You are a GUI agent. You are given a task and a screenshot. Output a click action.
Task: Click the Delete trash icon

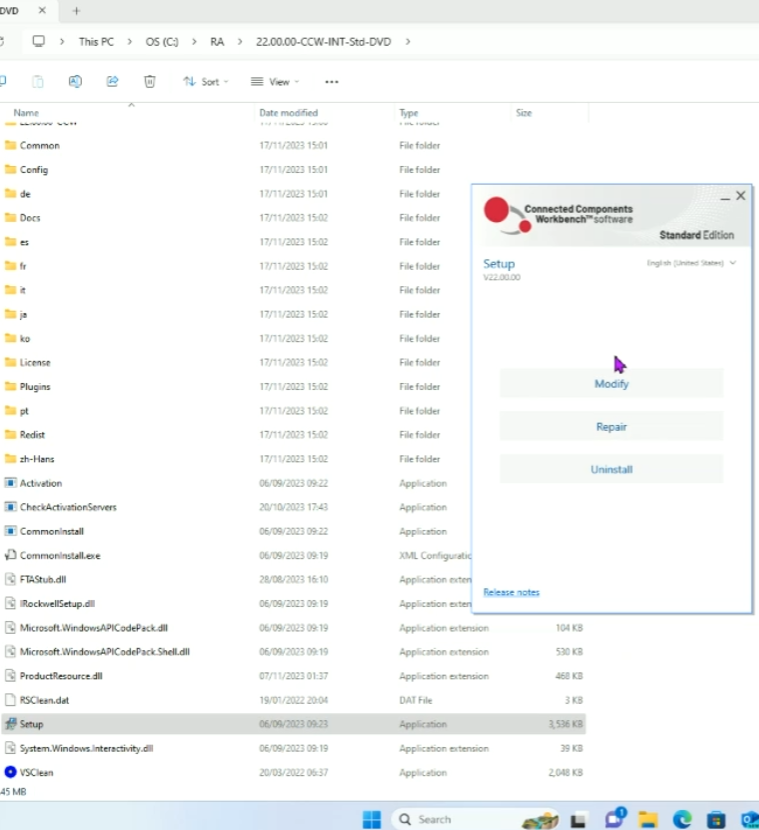150,82
